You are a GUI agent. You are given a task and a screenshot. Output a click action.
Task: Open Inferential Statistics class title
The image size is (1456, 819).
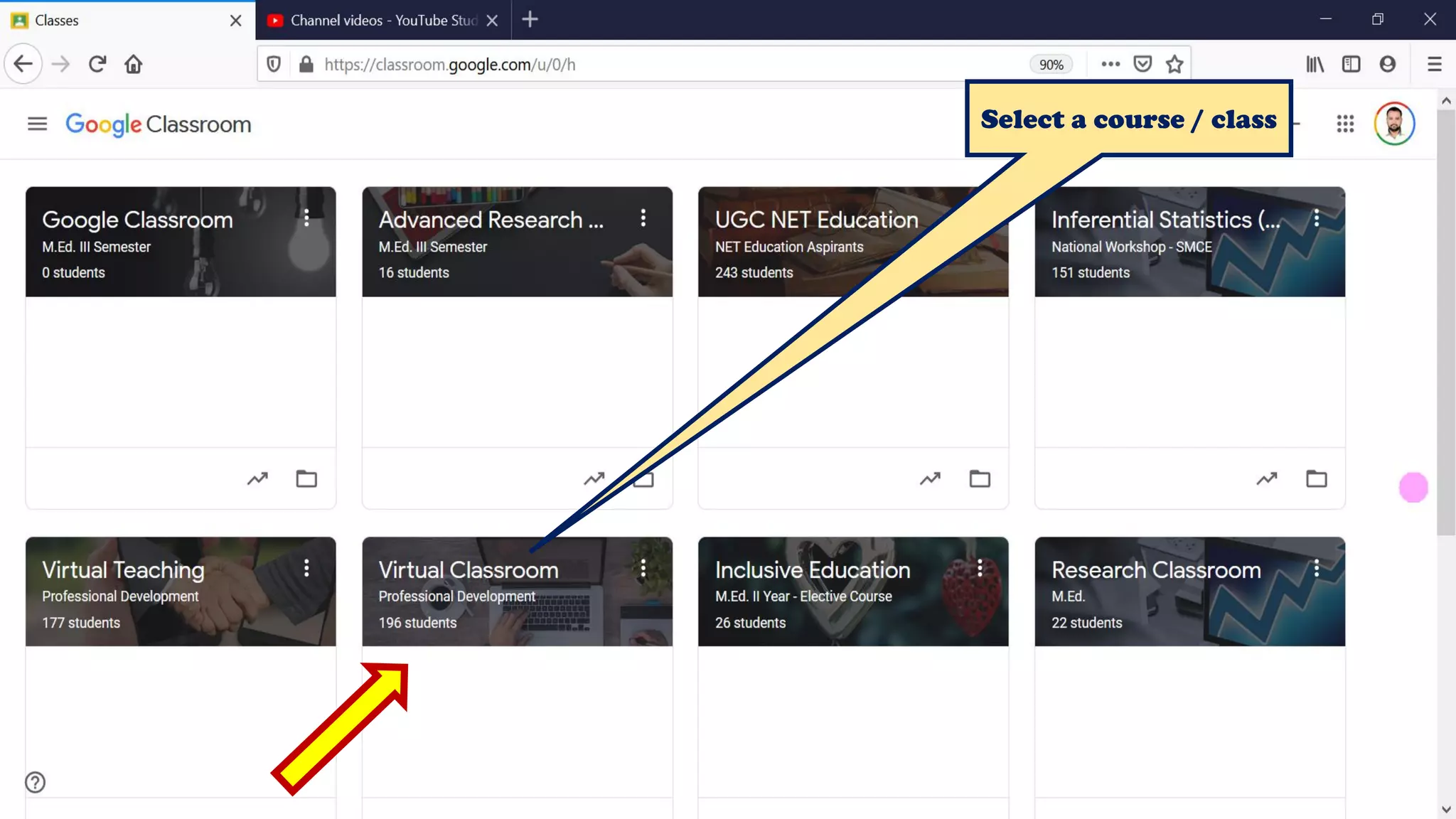(x=1166, y=220)
